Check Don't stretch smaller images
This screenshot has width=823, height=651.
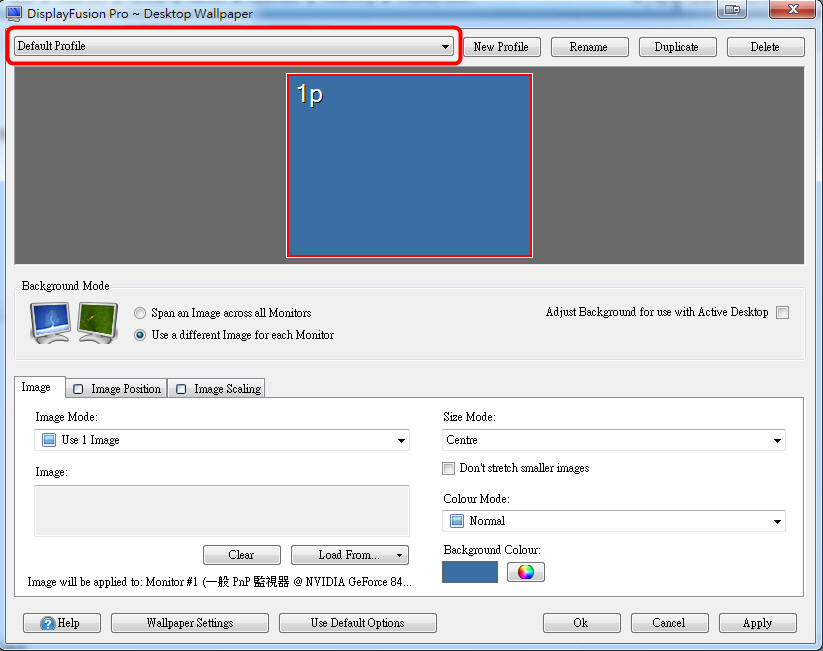[x=449, y=468]
